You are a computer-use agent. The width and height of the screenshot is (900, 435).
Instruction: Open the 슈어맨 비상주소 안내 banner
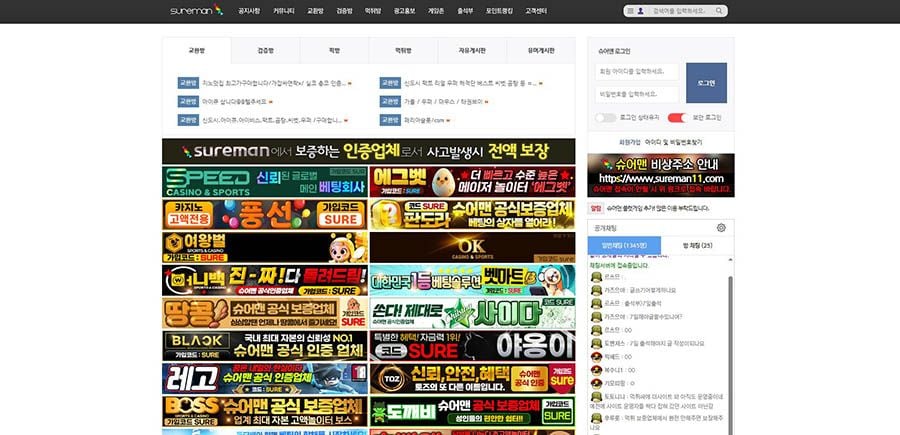coord(661,175)
